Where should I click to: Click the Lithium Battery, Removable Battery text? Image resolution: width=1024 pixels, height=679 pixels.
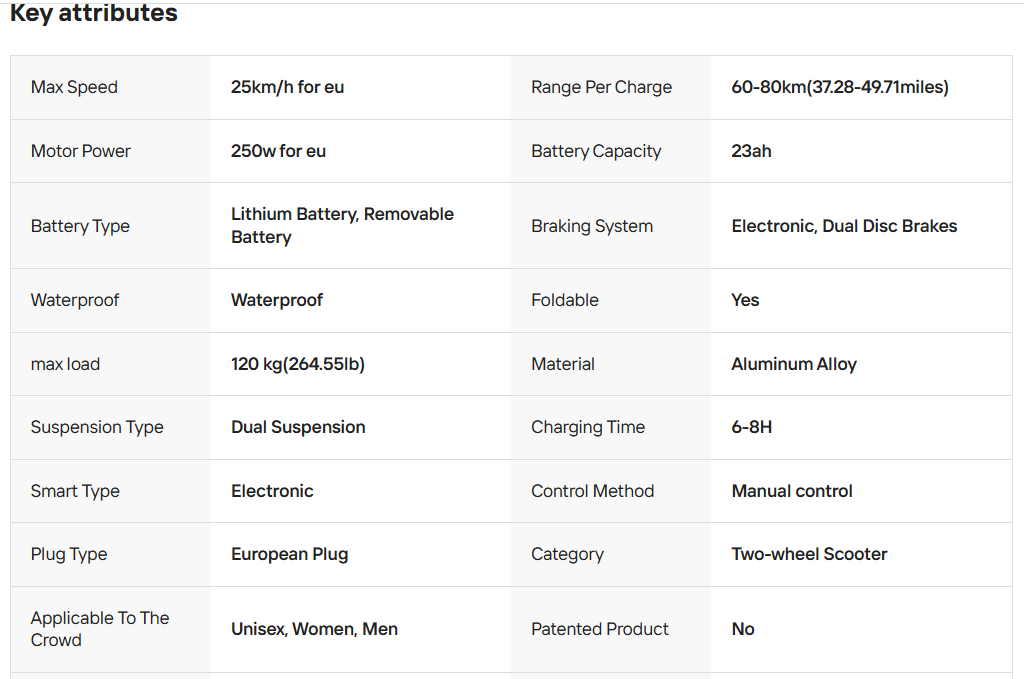pos(342,225)
